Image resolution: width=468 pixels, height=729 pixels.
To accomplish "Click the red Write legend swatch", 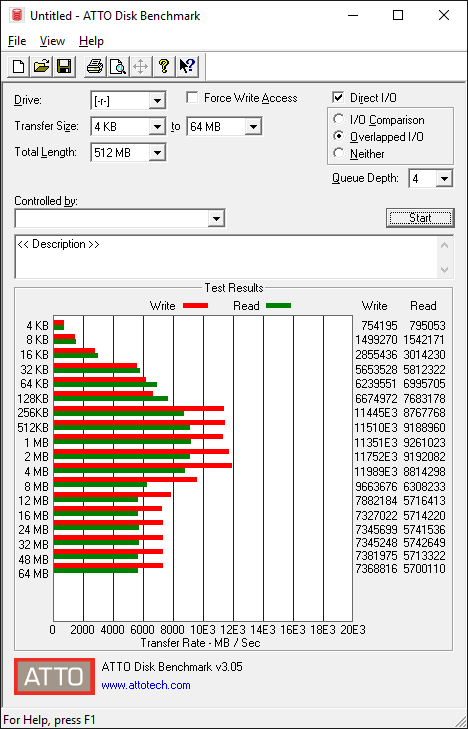I will coord(195,306).
